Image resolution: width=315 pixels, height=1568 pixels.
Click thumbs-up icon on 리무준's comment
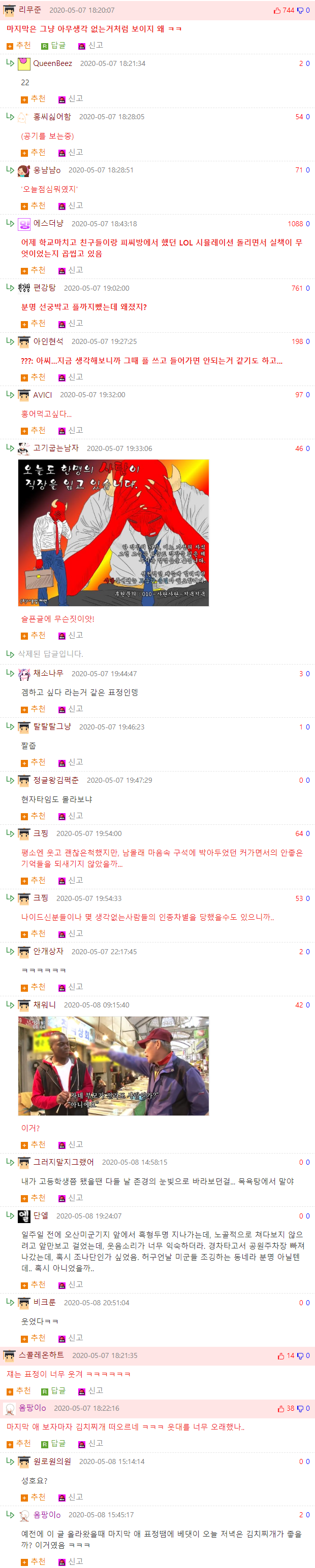(x=277, y=10)
